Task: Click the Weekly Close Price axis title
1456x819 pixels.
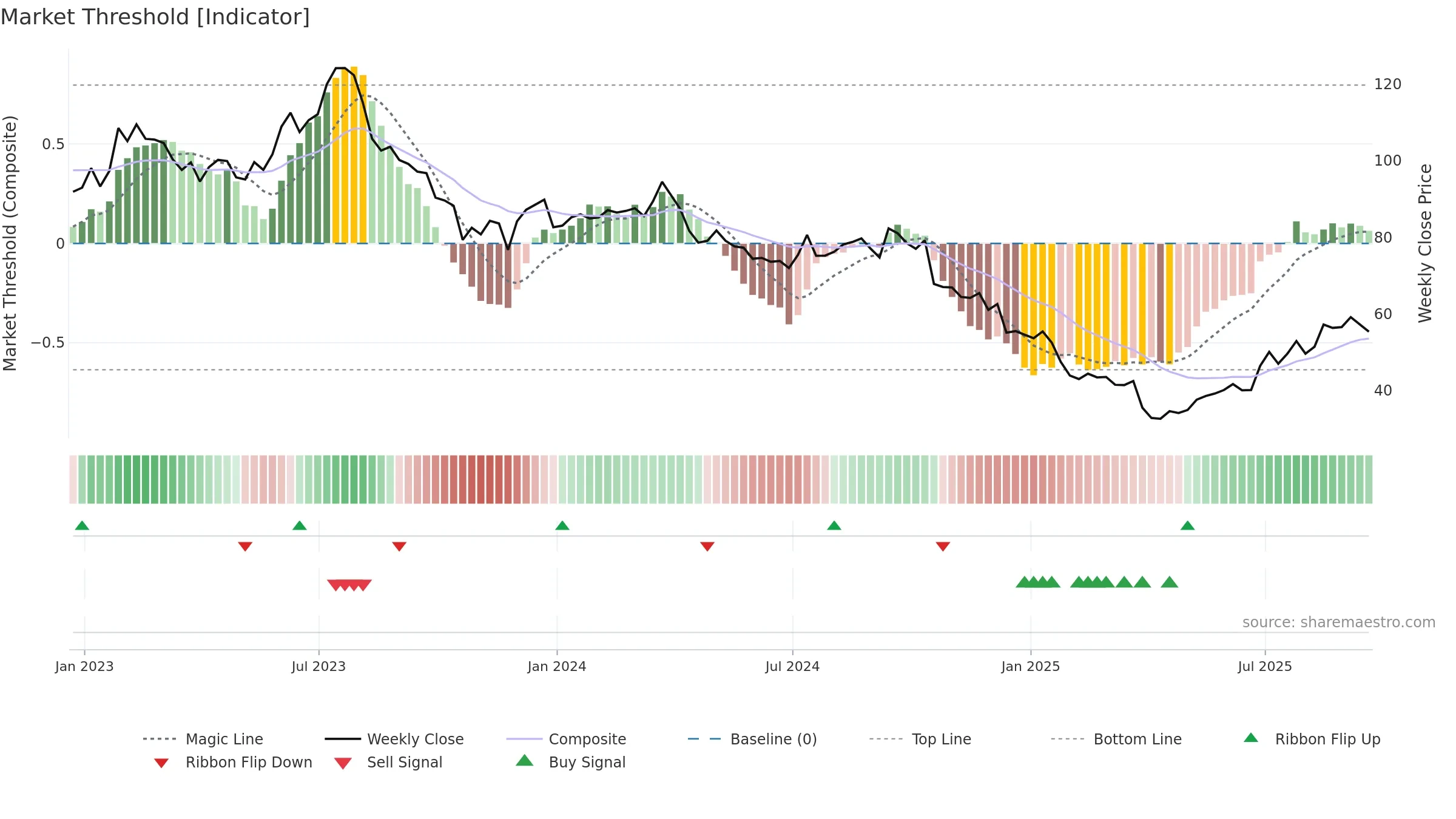Action: (1425, 243)
